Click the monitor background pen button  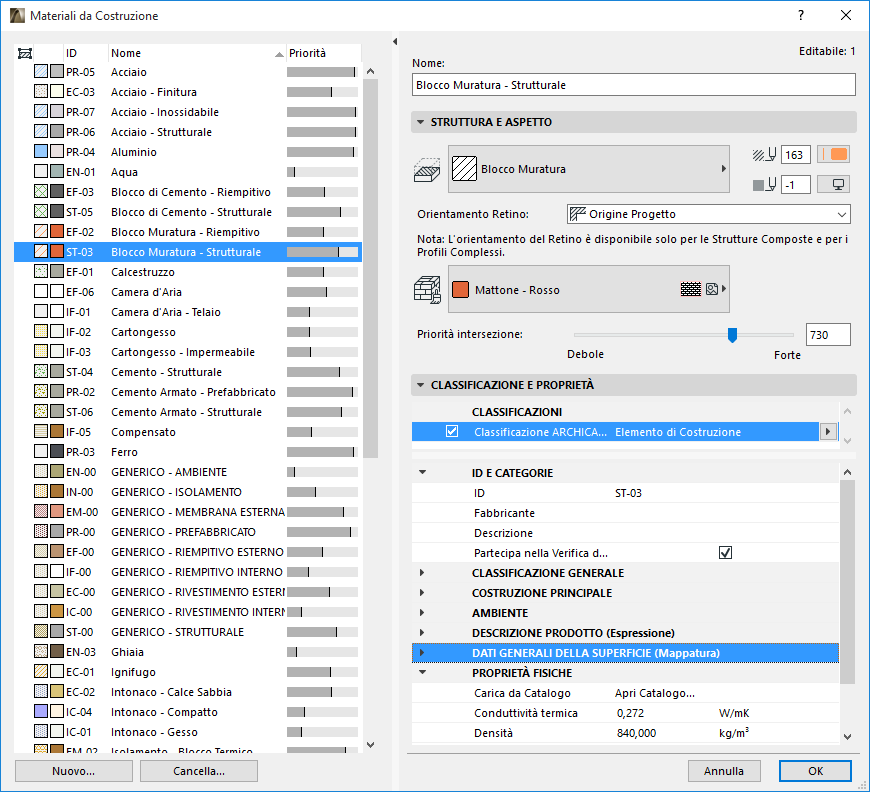[x=834, y=185]
